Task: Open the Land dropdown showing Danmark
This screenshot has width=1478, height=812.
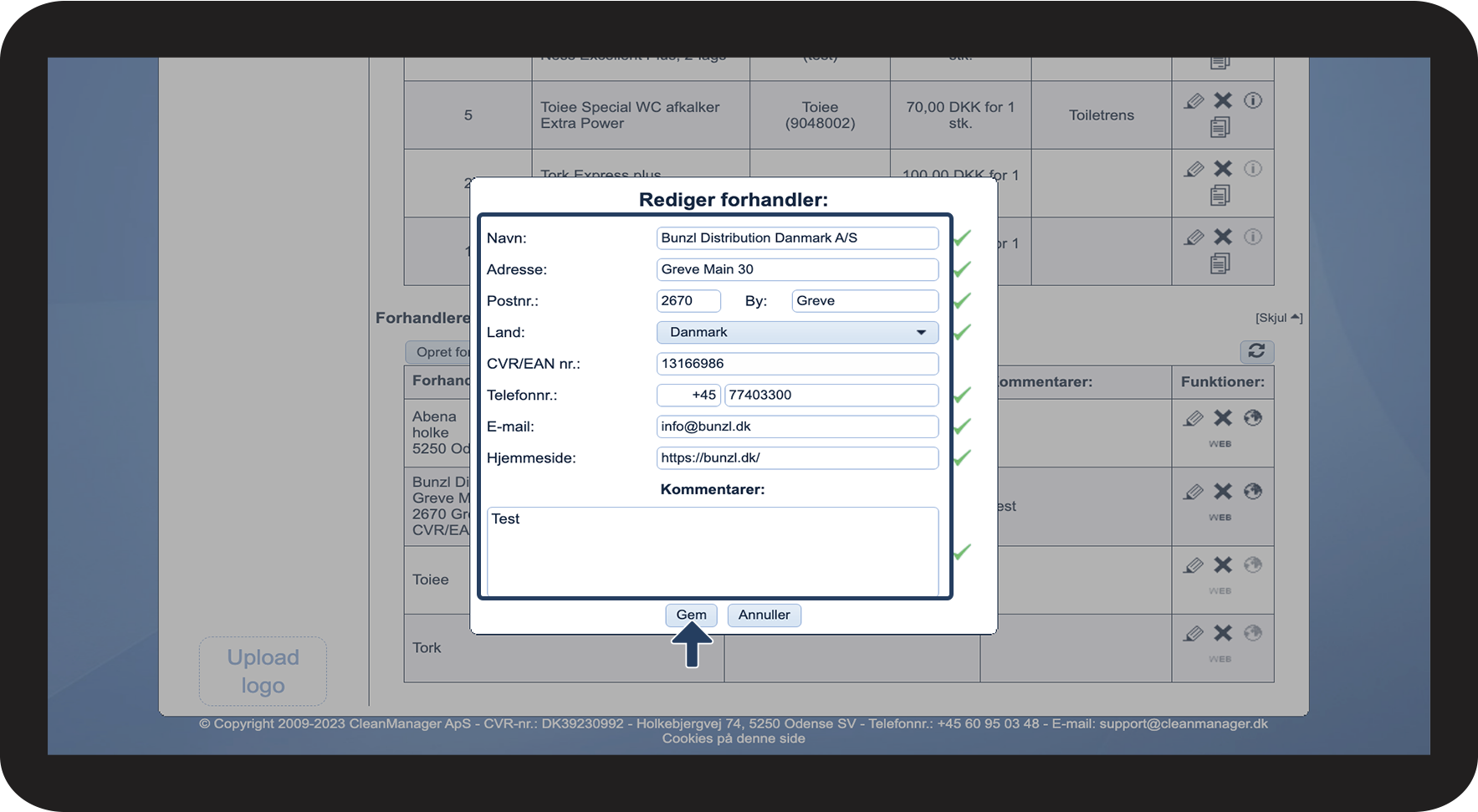Action: click(797, 332)
